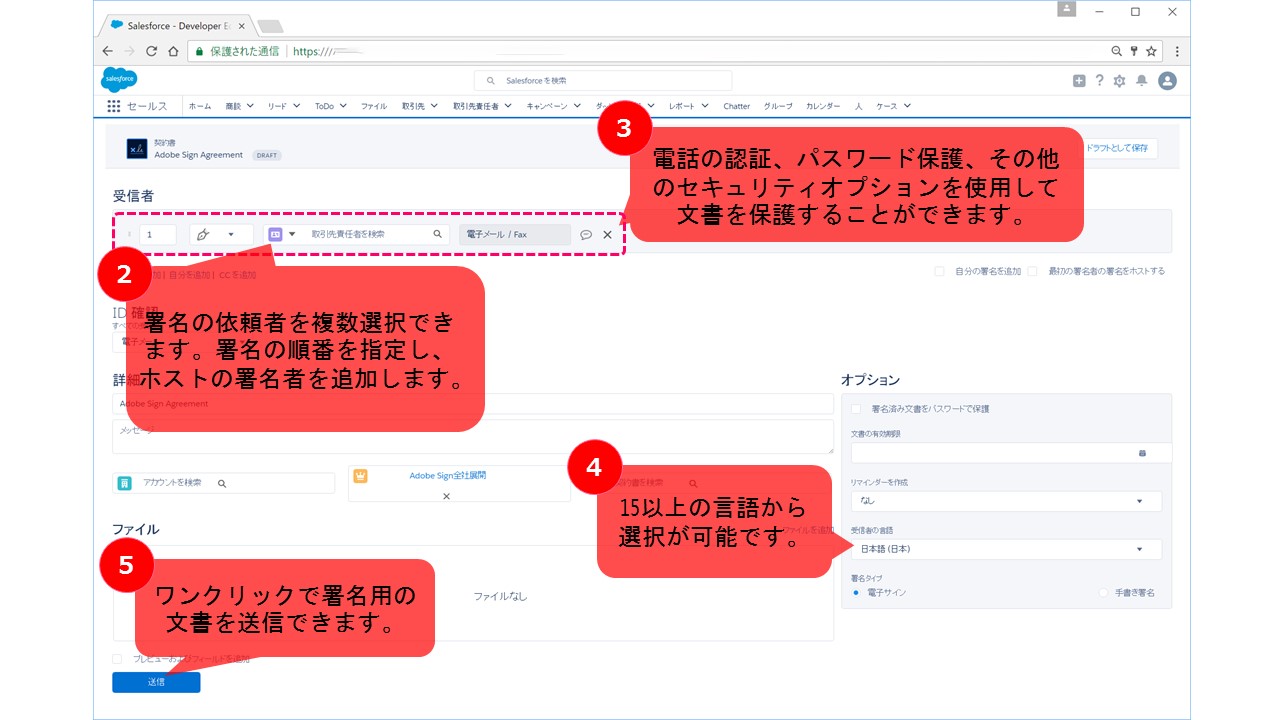Open the Salesforce app launcher grid

113,106
